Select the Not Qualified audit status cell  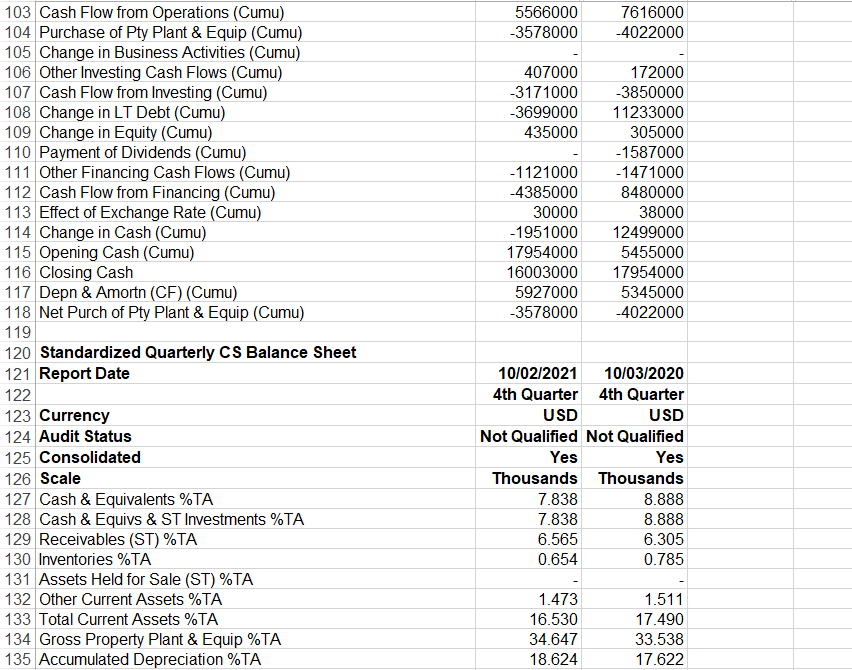(529, 436)
